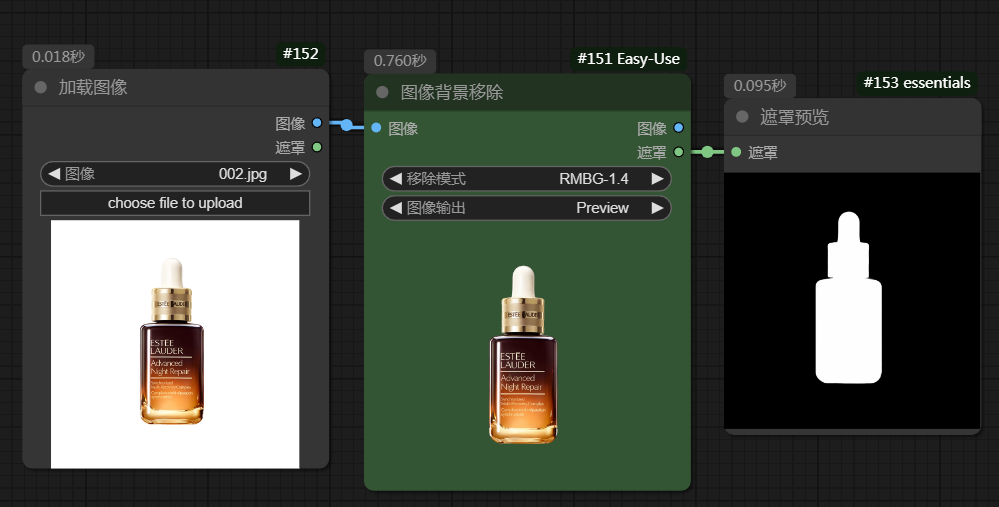Collapse the 加载图像 node via its title dot
The width and height of the screenshot is (999, 507).
click(x=41, y=87)
